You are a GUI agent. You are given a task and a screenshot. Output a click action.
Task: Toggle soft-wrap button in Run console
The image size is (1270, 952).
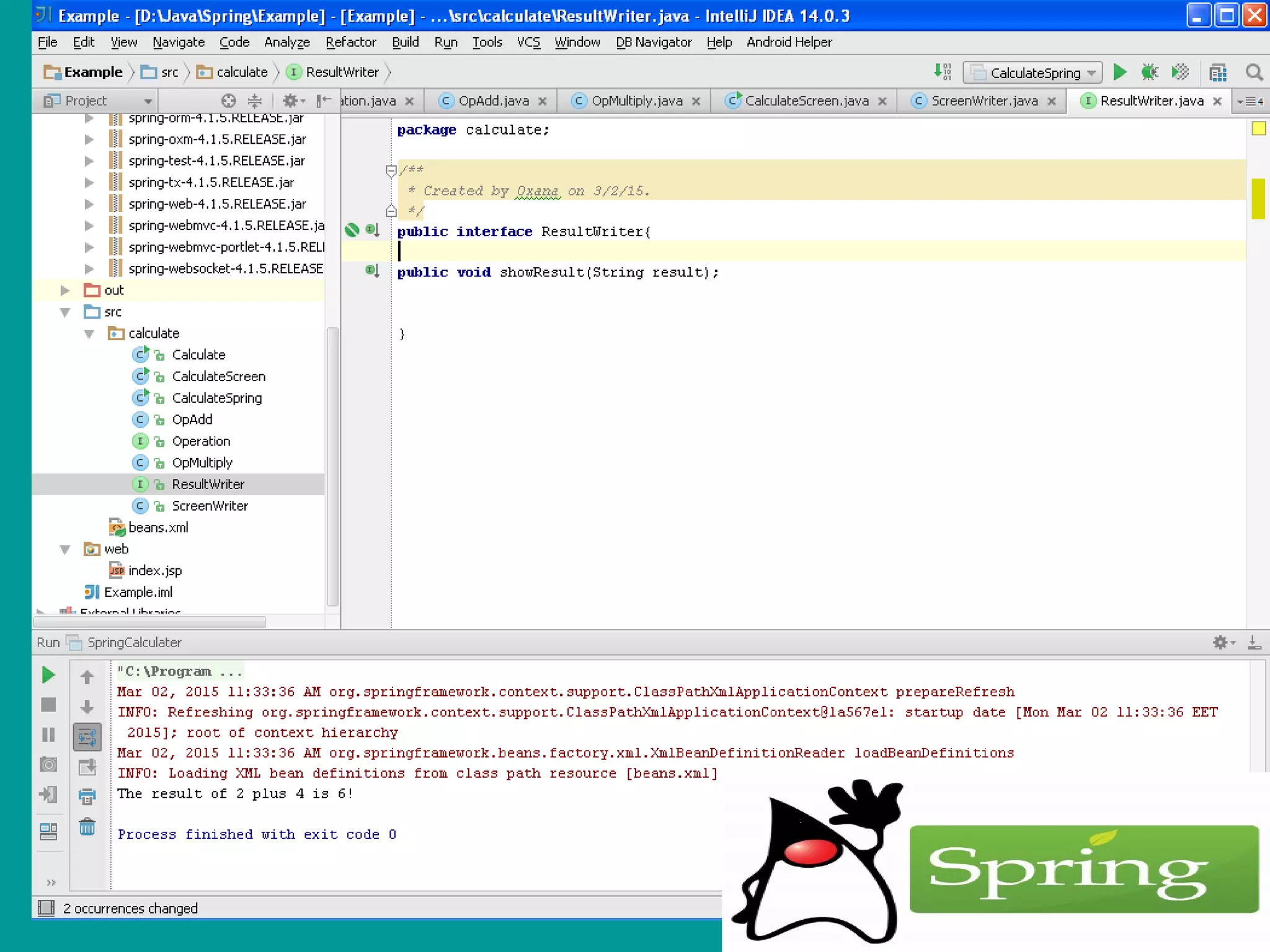[x=87, y=737]
